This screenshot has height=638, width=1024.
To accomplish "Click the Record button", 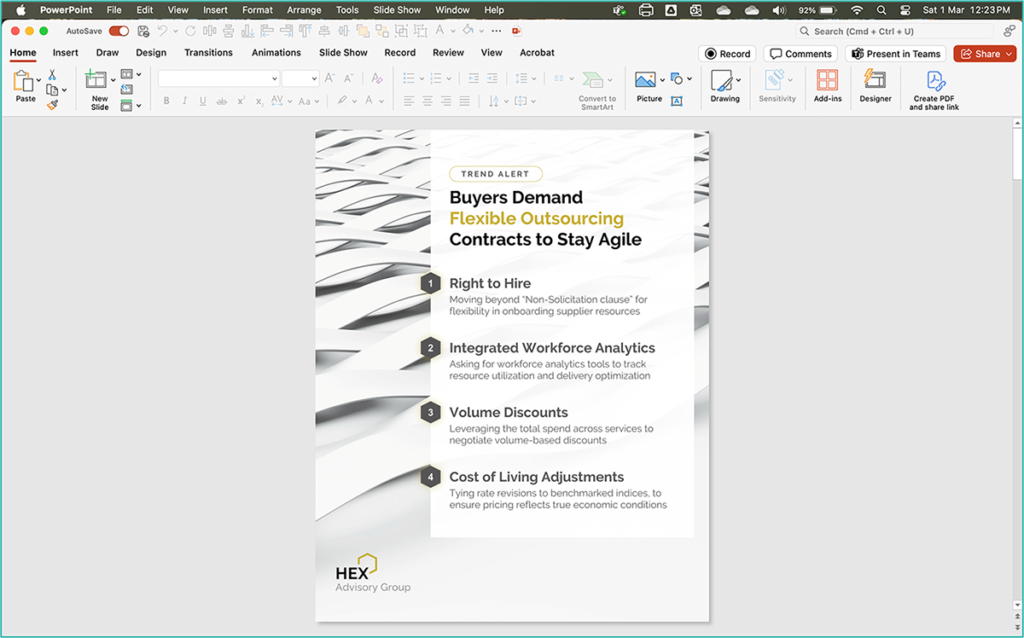I will click(x=727, y=53).
